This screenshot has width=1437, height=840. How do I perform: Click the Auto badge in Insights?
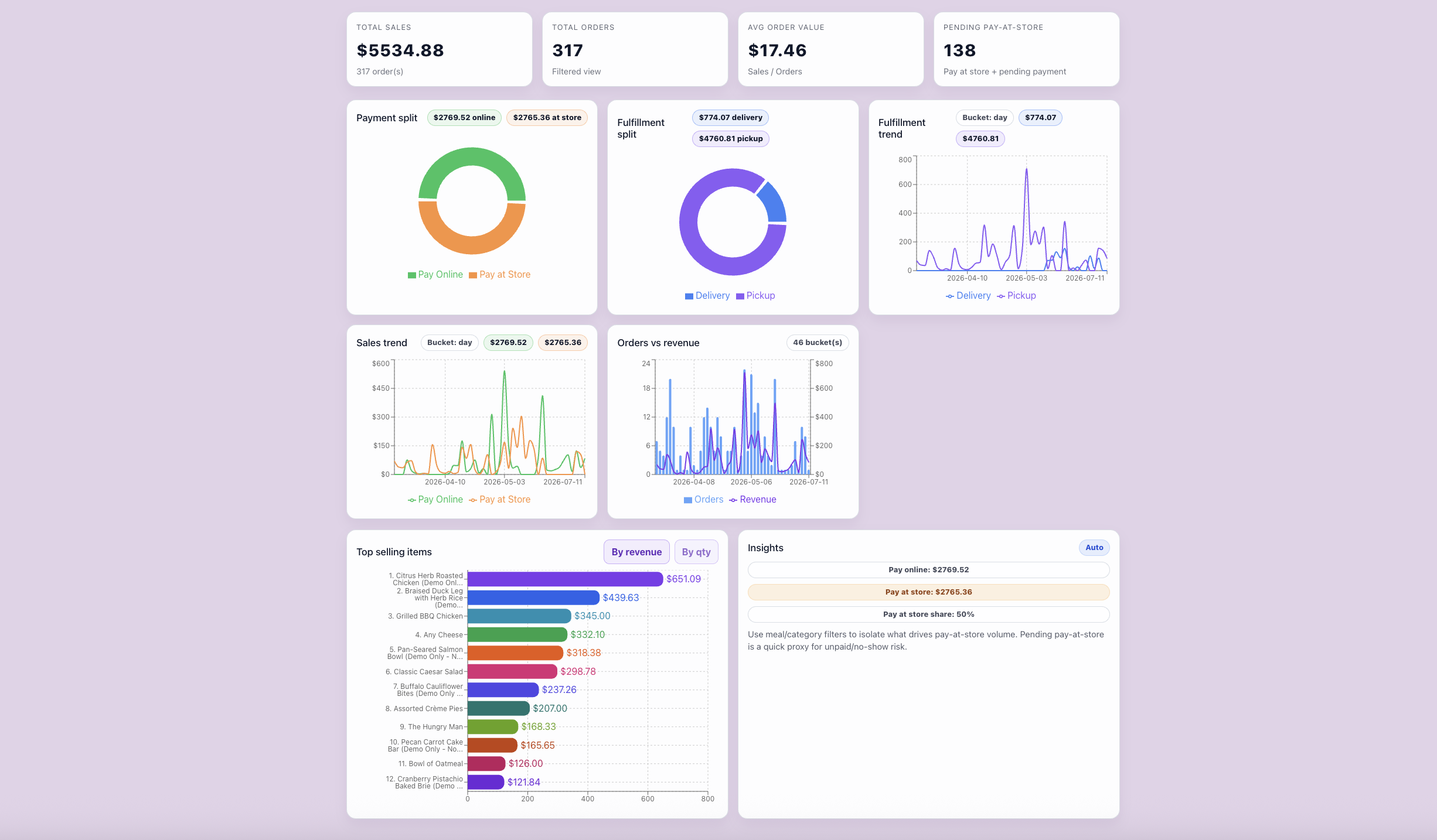(1094, 547)
